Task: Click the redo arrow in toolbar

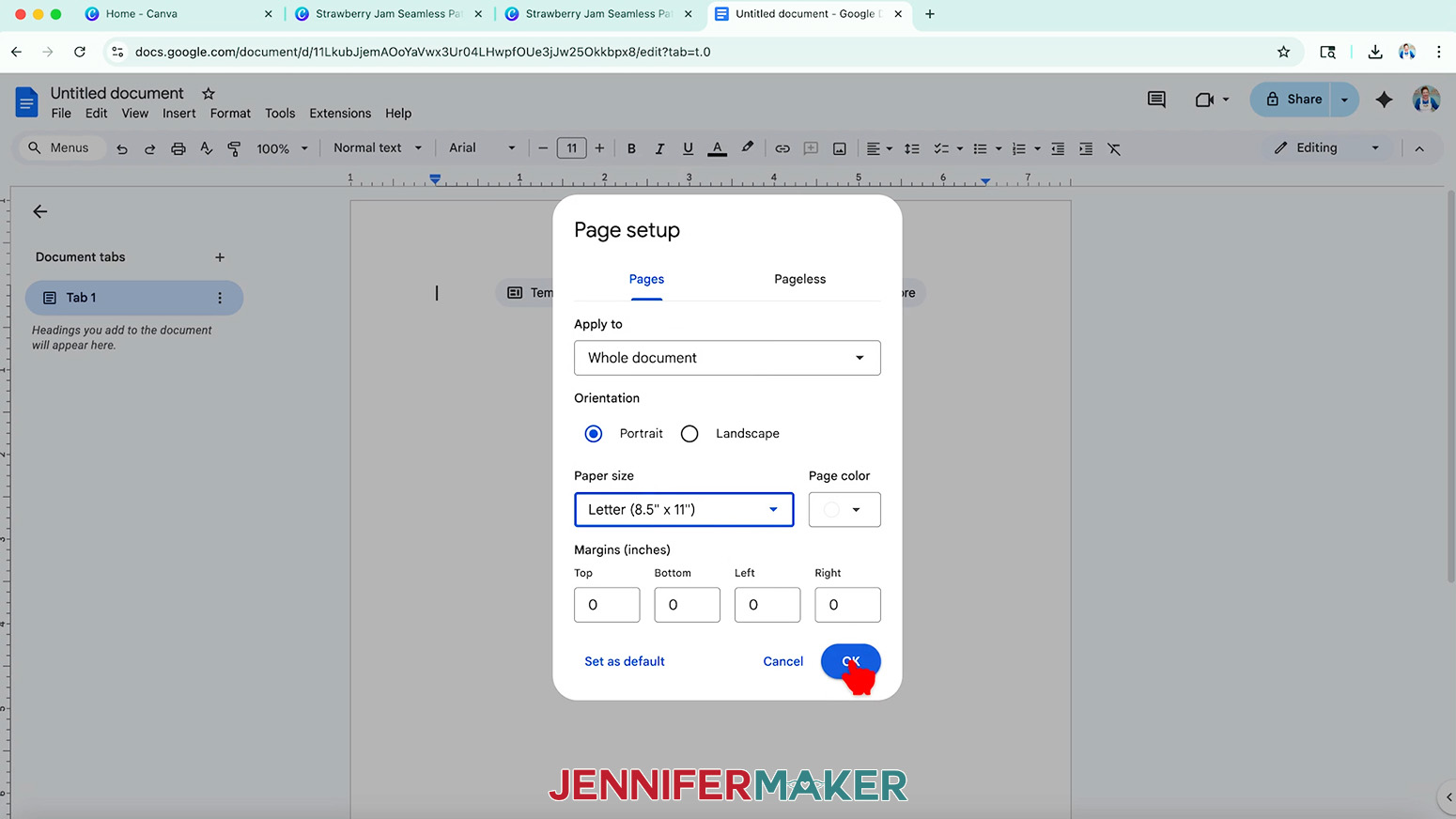Action: [x=149, y=148]
